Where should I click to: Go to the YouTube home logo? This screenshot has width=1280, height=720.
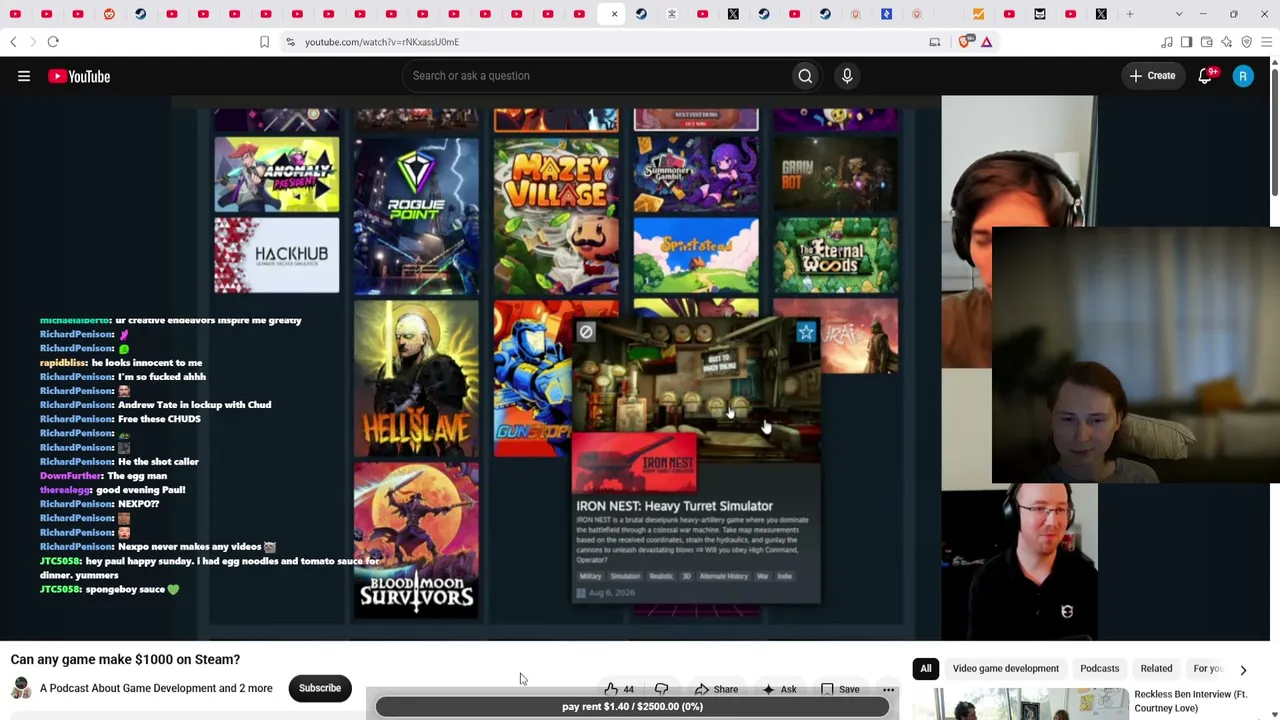[79, 76]
